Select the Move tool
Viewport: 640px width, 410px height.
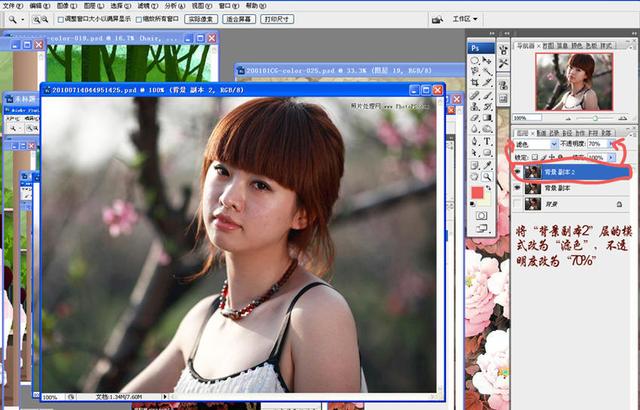click(487, 60)
